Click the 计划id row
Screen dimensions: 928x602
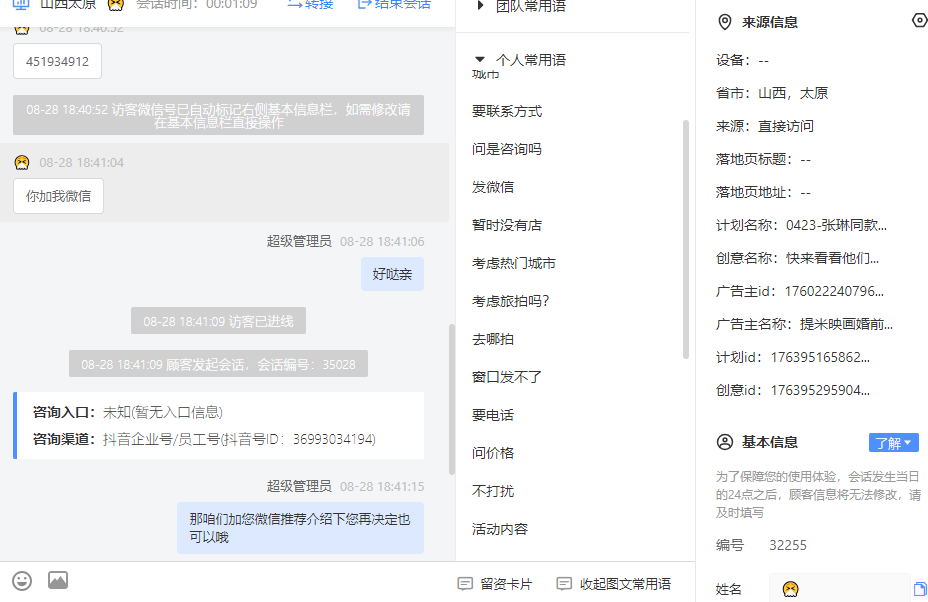pos(793,358)
